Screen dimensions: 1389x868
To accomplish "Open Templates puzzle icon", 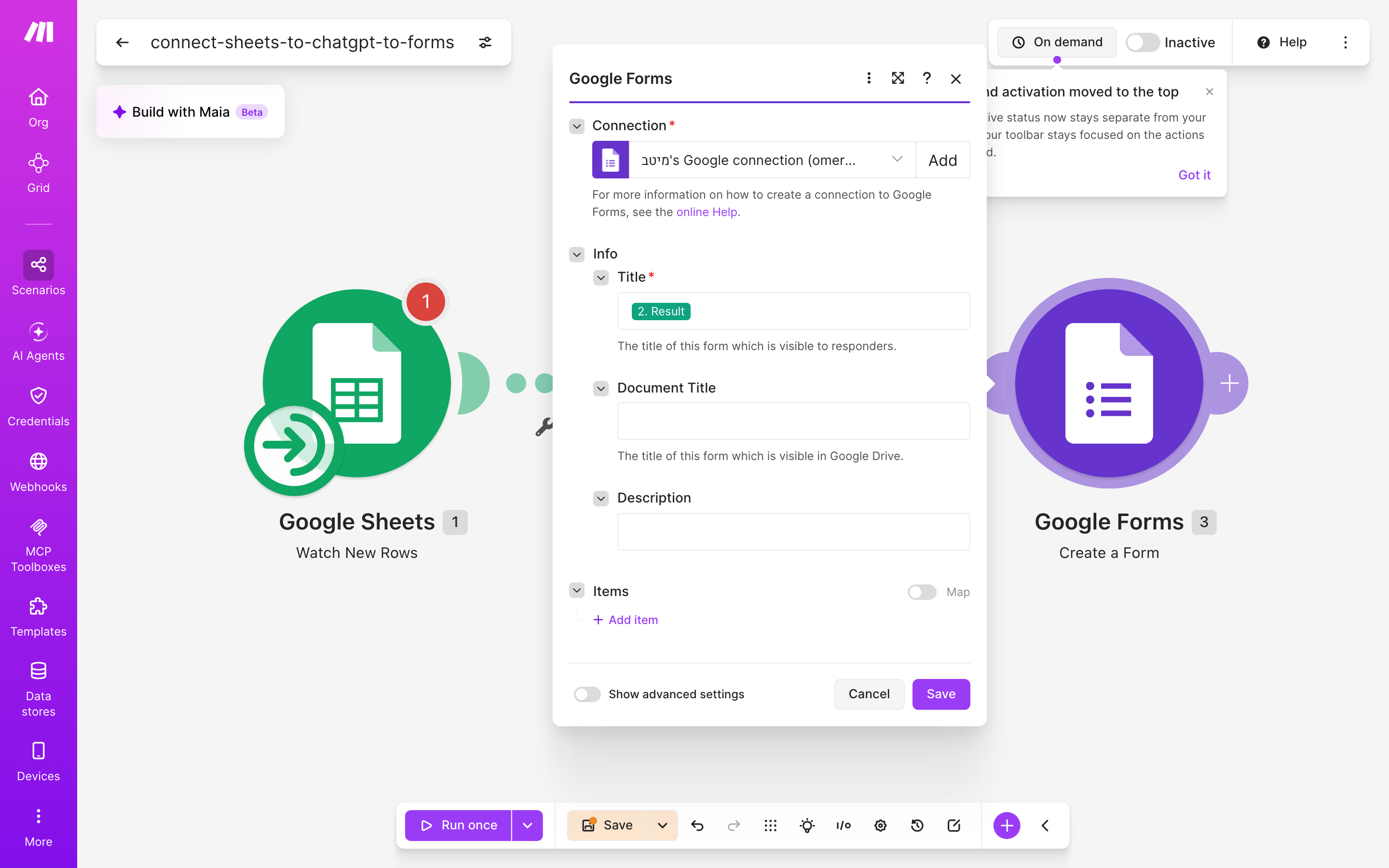I will [39, 606].
